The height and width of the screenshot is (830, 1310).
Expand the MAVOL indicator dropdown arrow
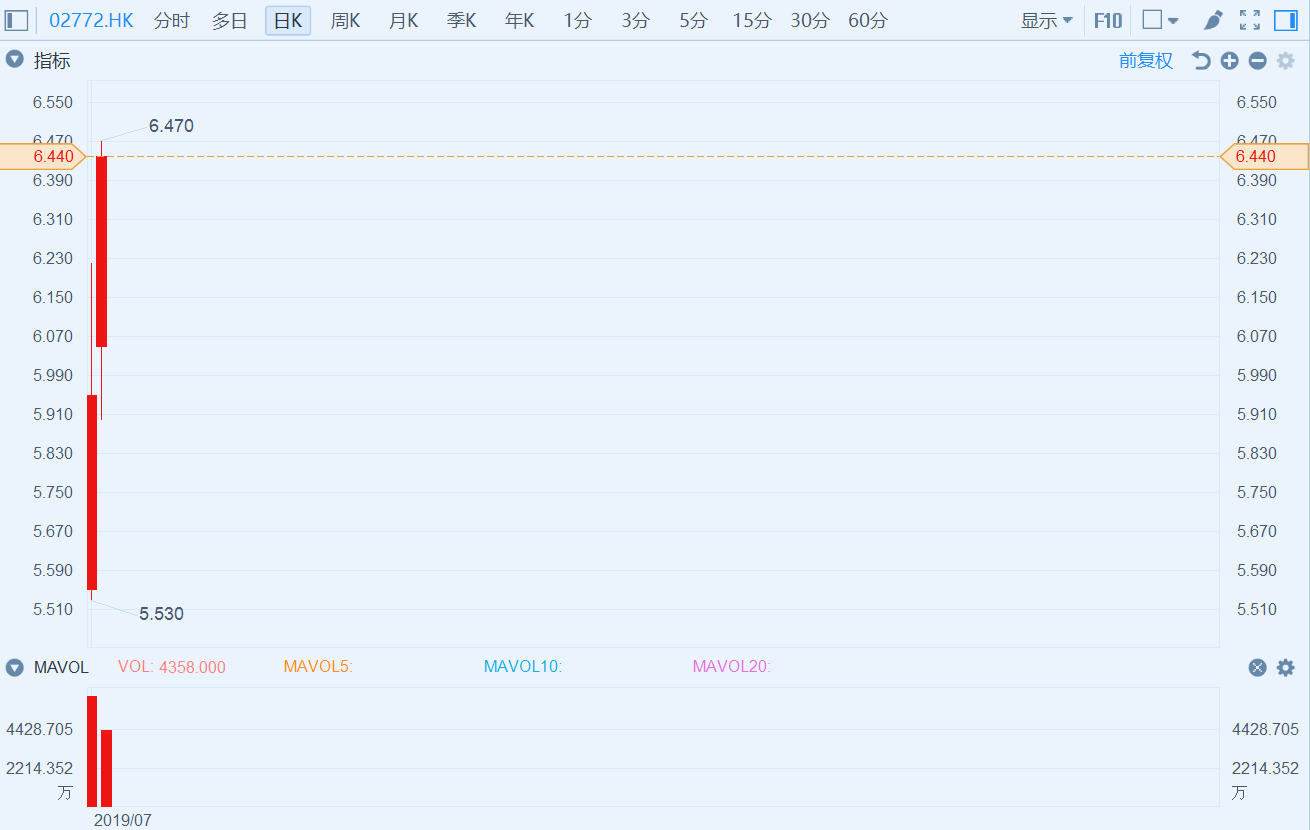pyautogui.click(x=14, y=667)
